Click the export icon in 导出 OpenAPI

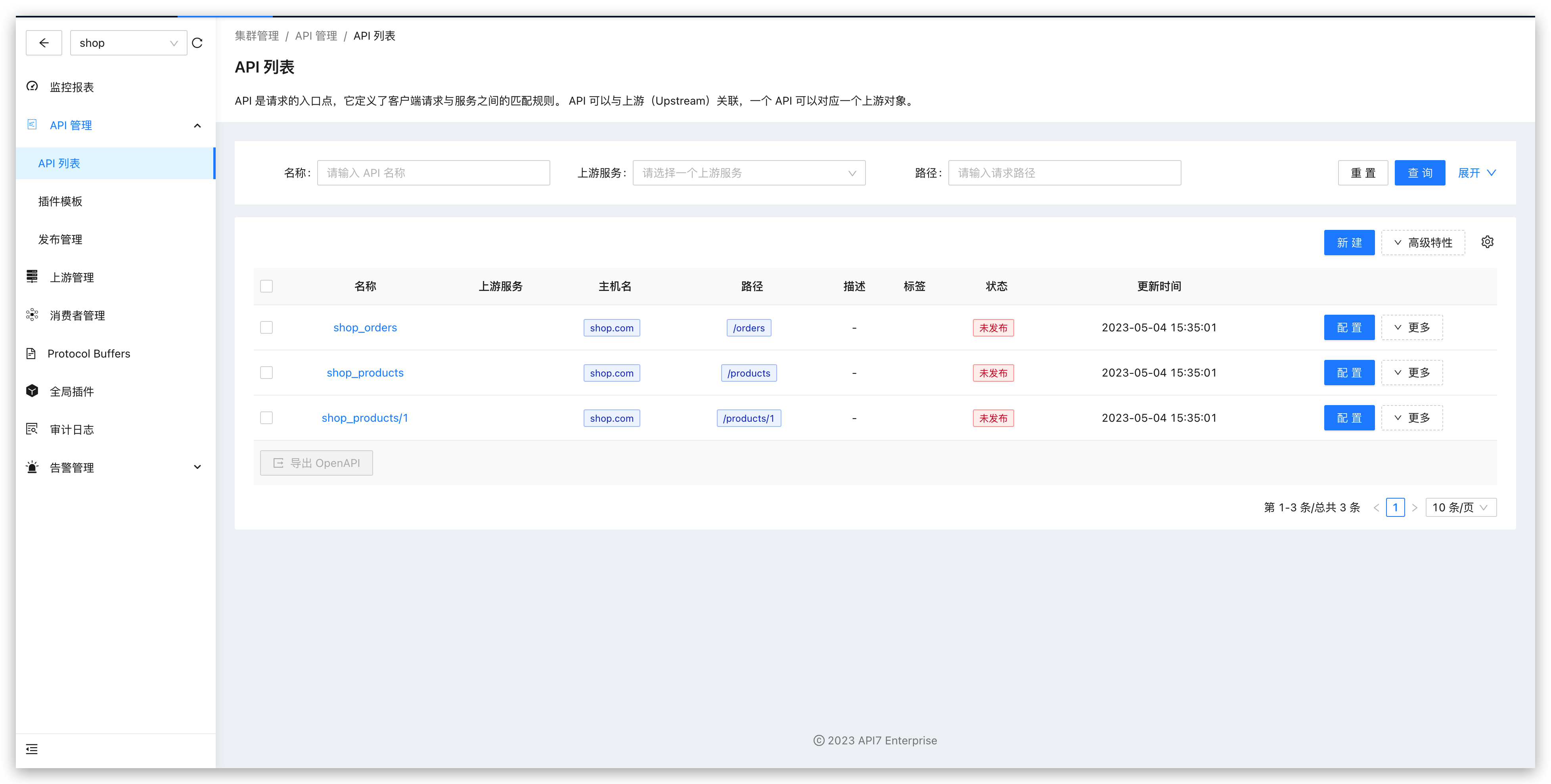278,463
